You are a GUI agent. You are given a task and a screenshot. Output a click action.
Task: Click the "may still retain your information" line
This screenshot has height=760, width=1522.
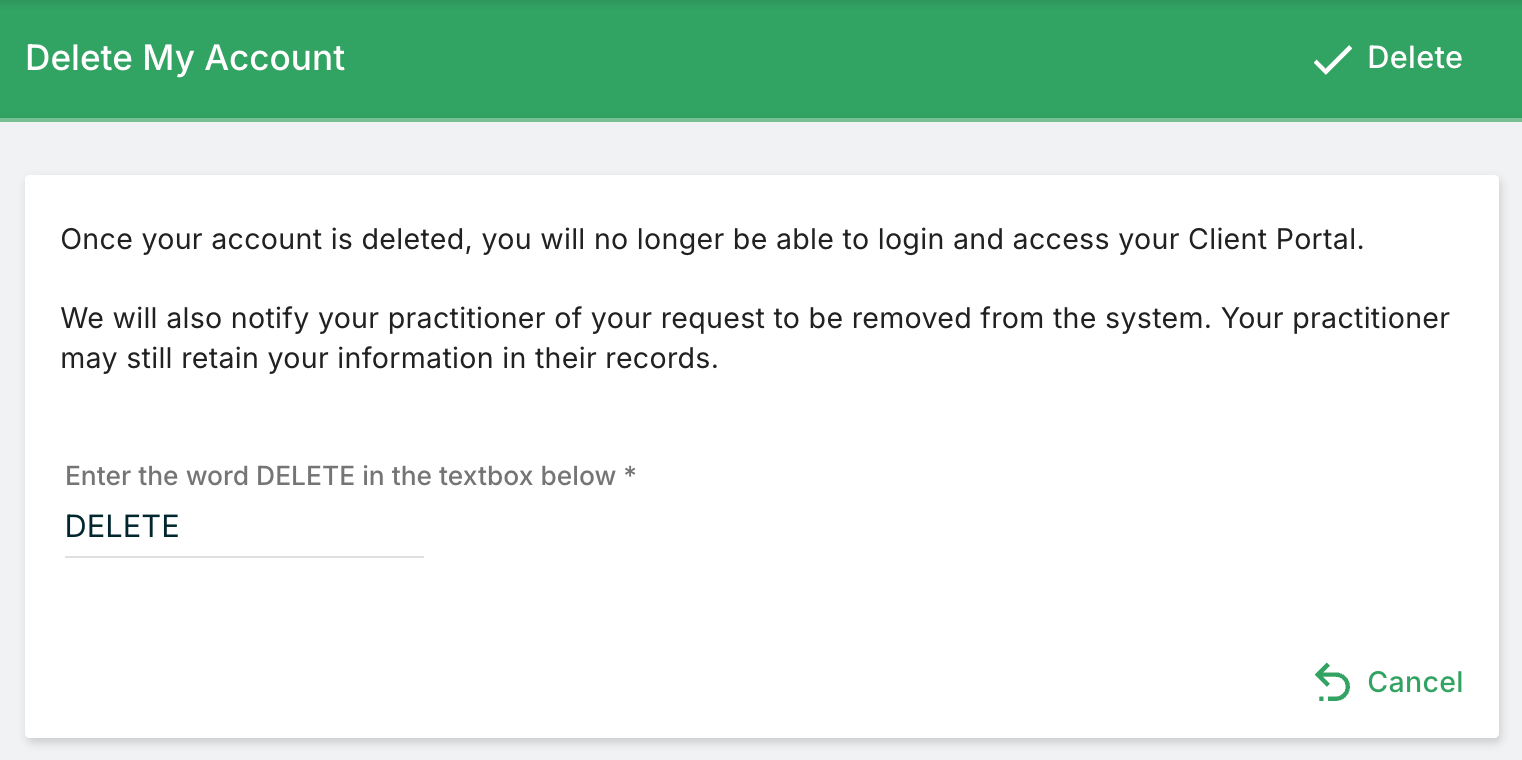click(271, 358)
